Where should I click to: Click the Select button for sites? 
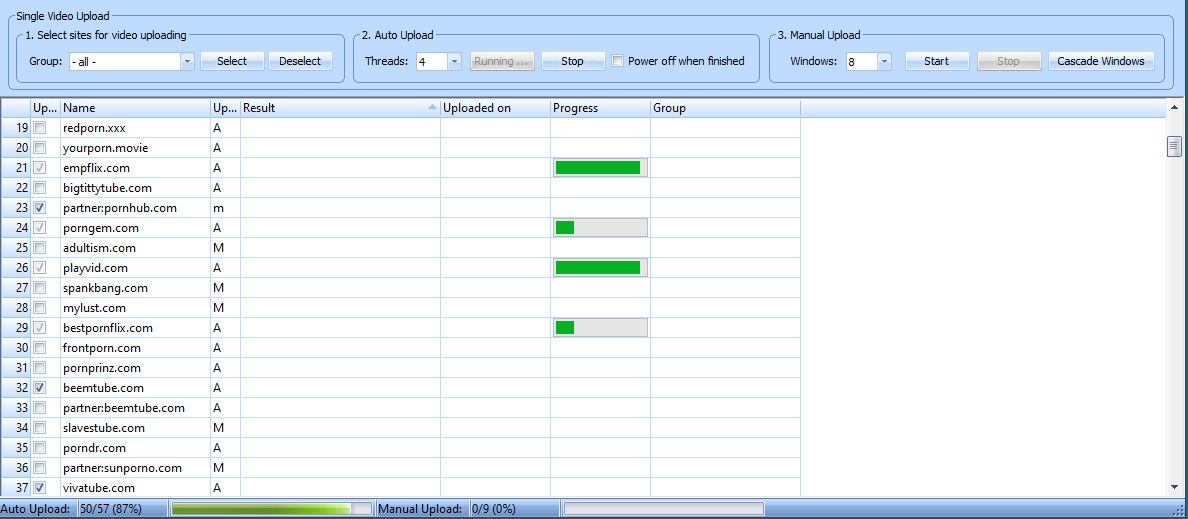pyautogui.click(x=232, y=61)
